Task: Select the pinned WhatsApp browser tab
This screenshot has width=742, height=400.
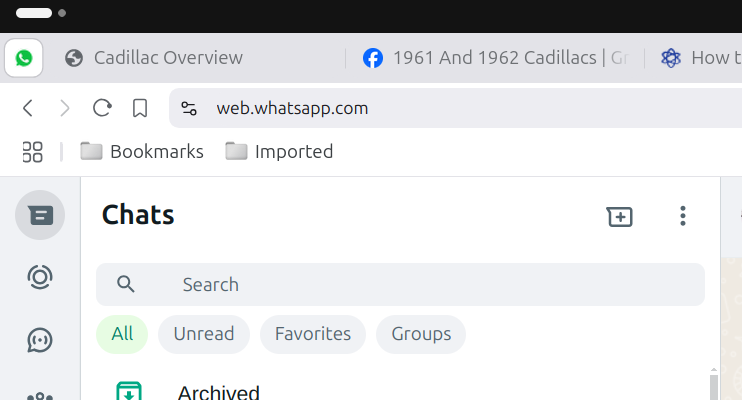Action: point(24,58)
